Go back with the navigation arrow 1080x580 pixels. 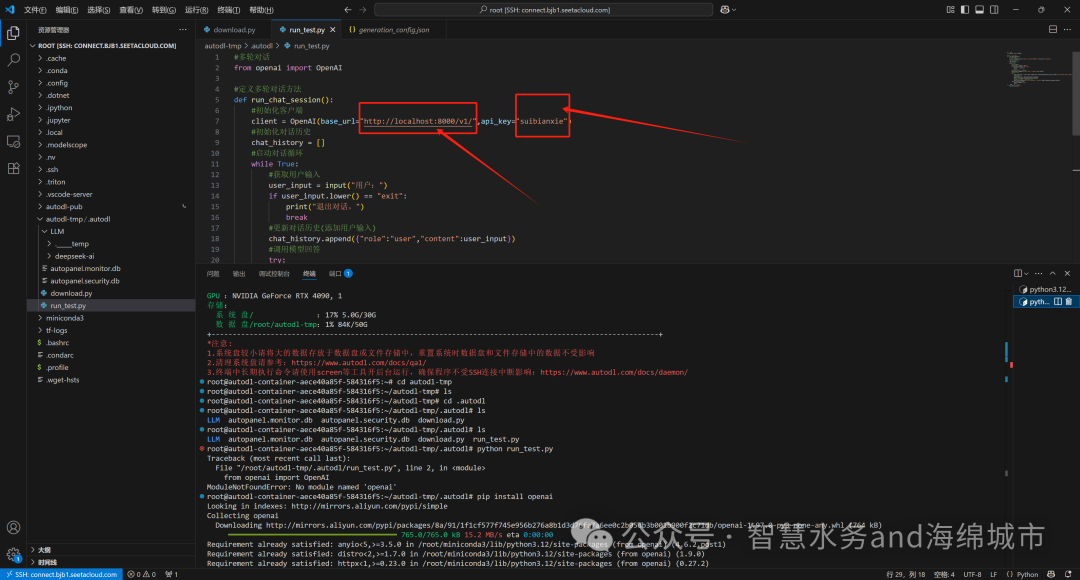pyautogui.click(x=347, y=10)
